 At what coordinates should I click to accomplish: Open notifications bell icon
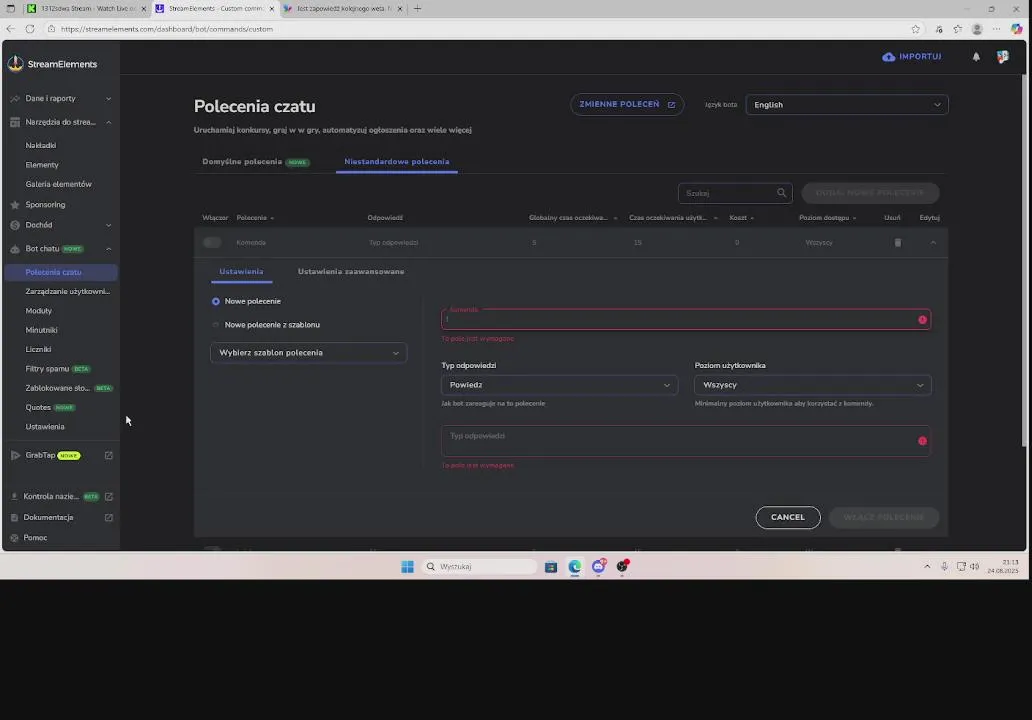976,57
